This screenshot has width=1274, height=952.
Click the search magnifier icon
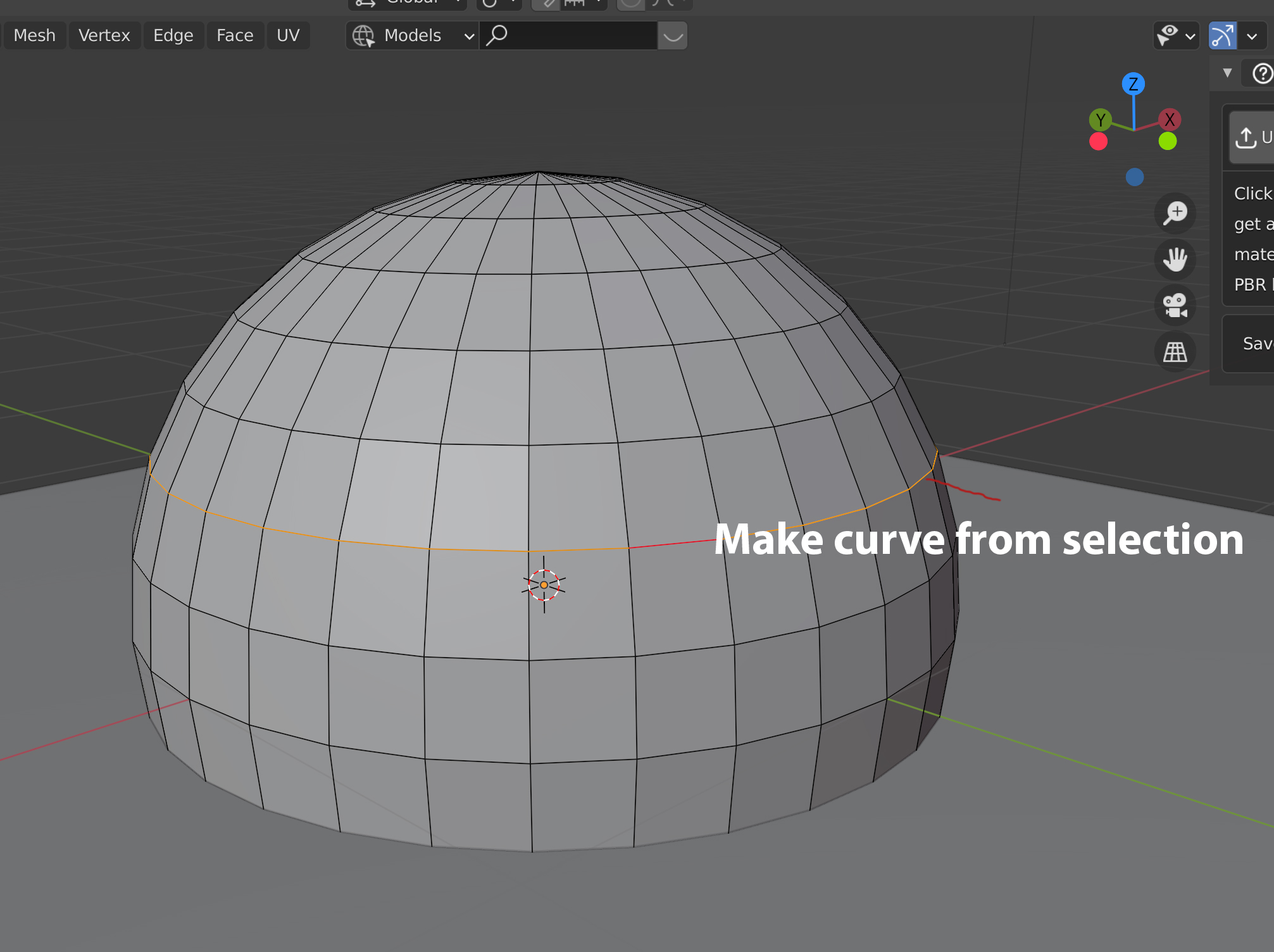point(497,35)
